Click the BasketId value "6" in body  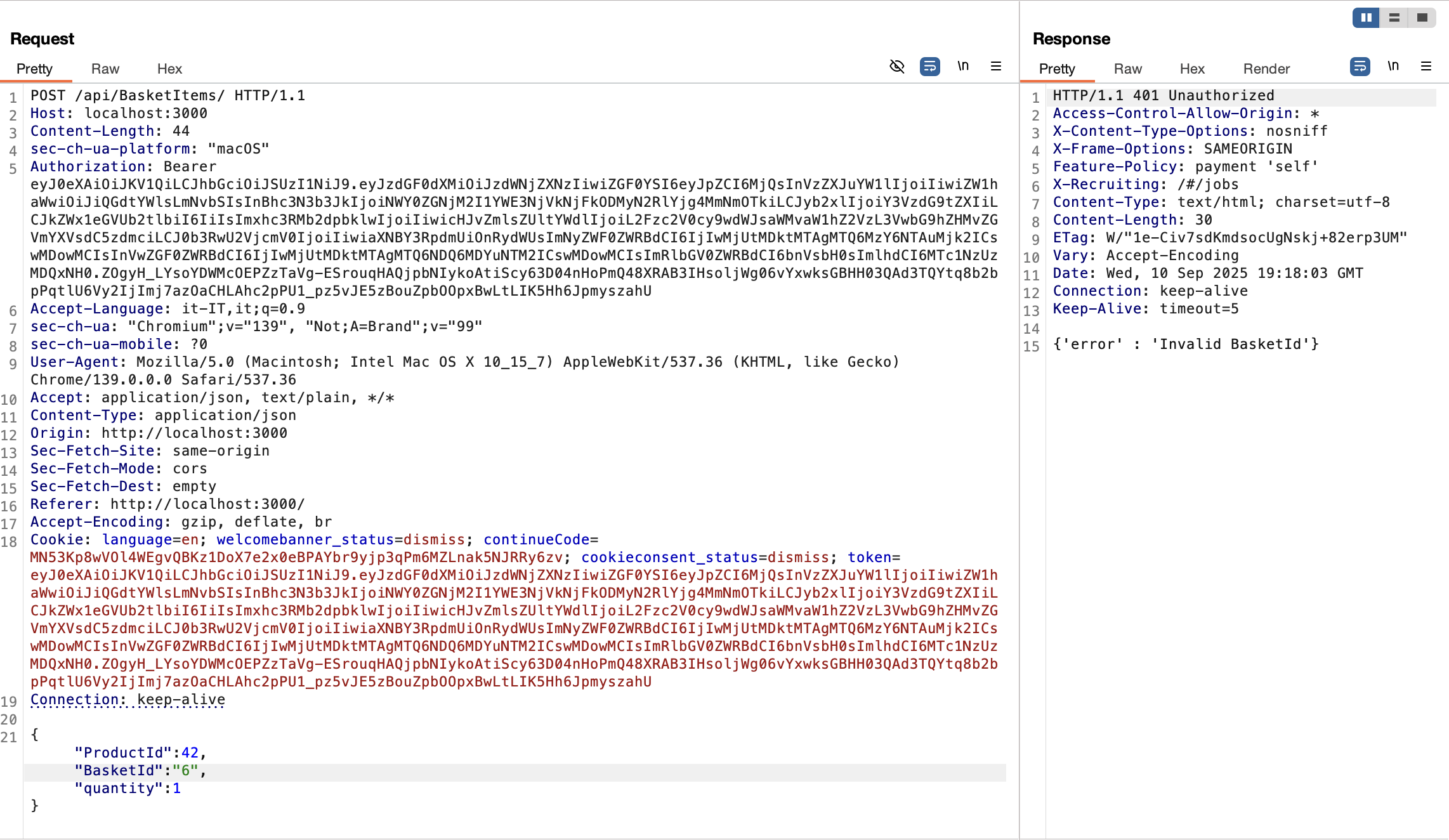point(186,770)
